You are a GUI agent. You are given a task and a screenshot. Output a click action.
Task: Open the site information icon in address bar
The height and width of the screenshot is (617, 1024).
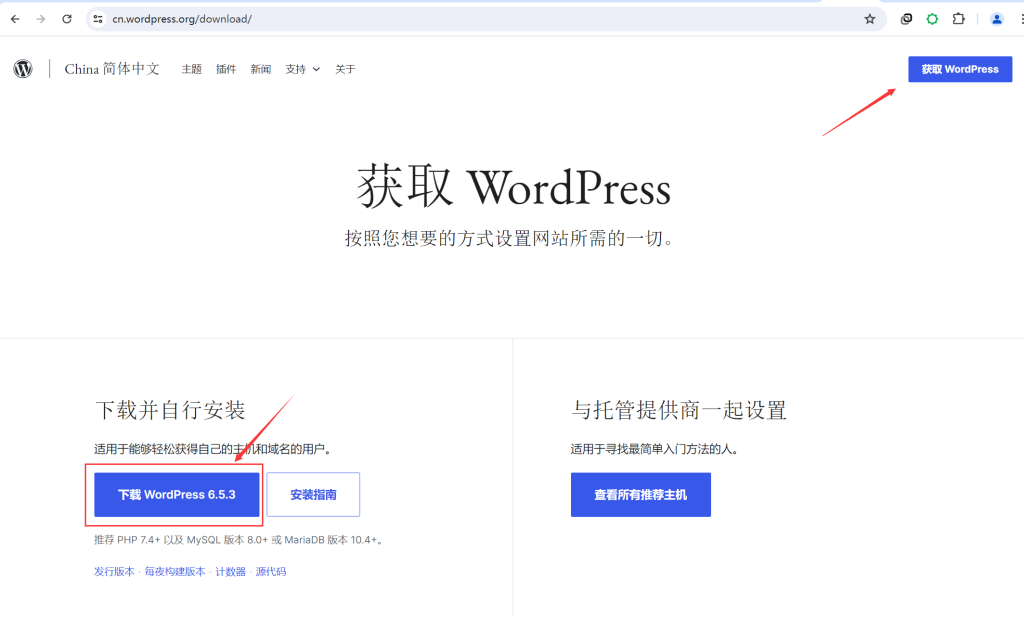[98, 19]
